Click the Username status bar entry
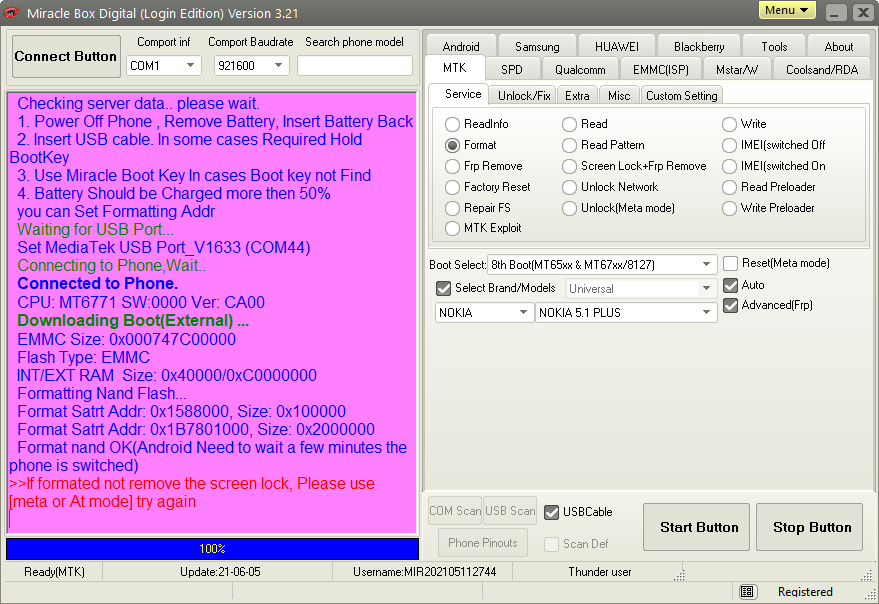The image size is (879, 604). coord(424,572)
